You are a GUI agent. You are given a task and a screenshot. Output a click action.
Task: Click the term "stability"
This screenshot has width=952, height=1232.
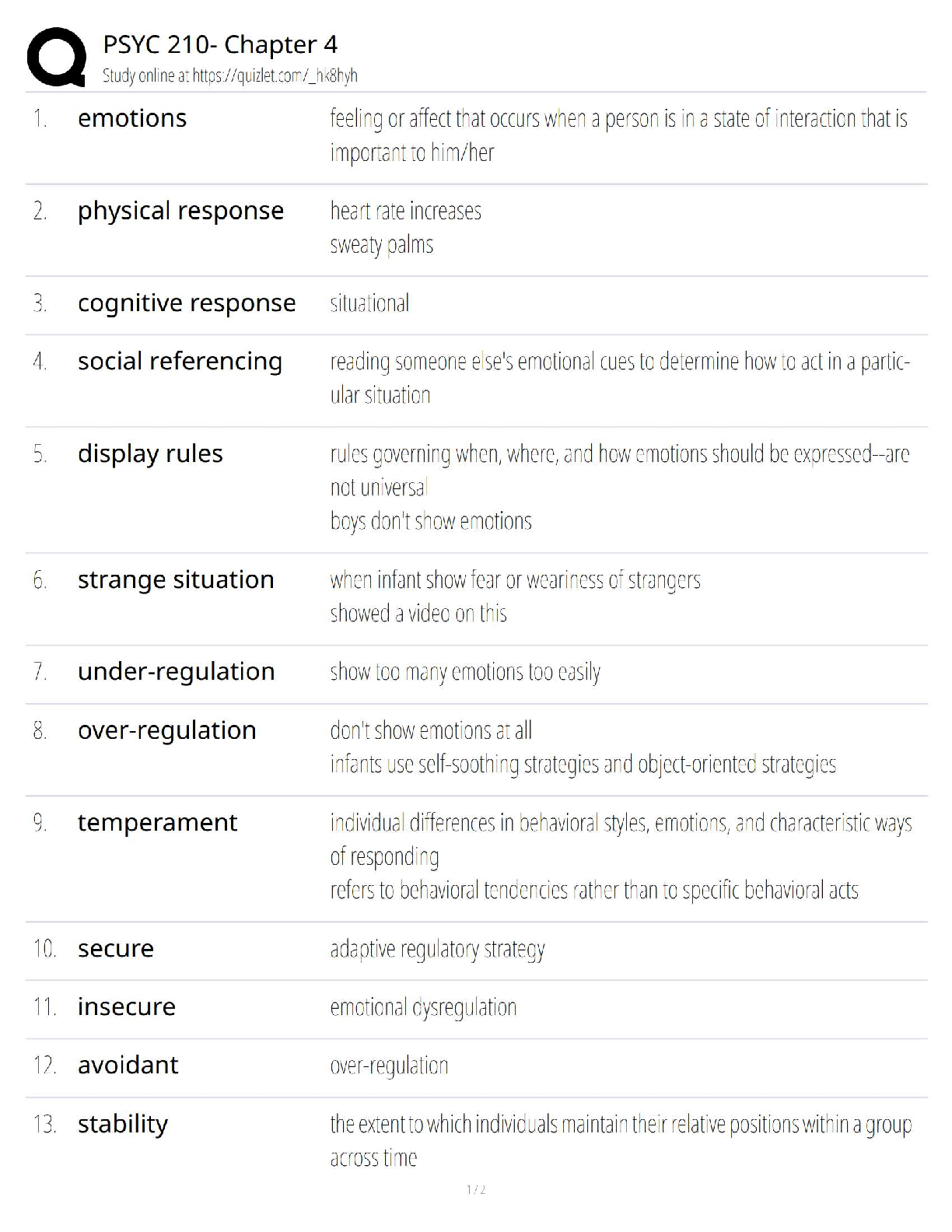123,1124
